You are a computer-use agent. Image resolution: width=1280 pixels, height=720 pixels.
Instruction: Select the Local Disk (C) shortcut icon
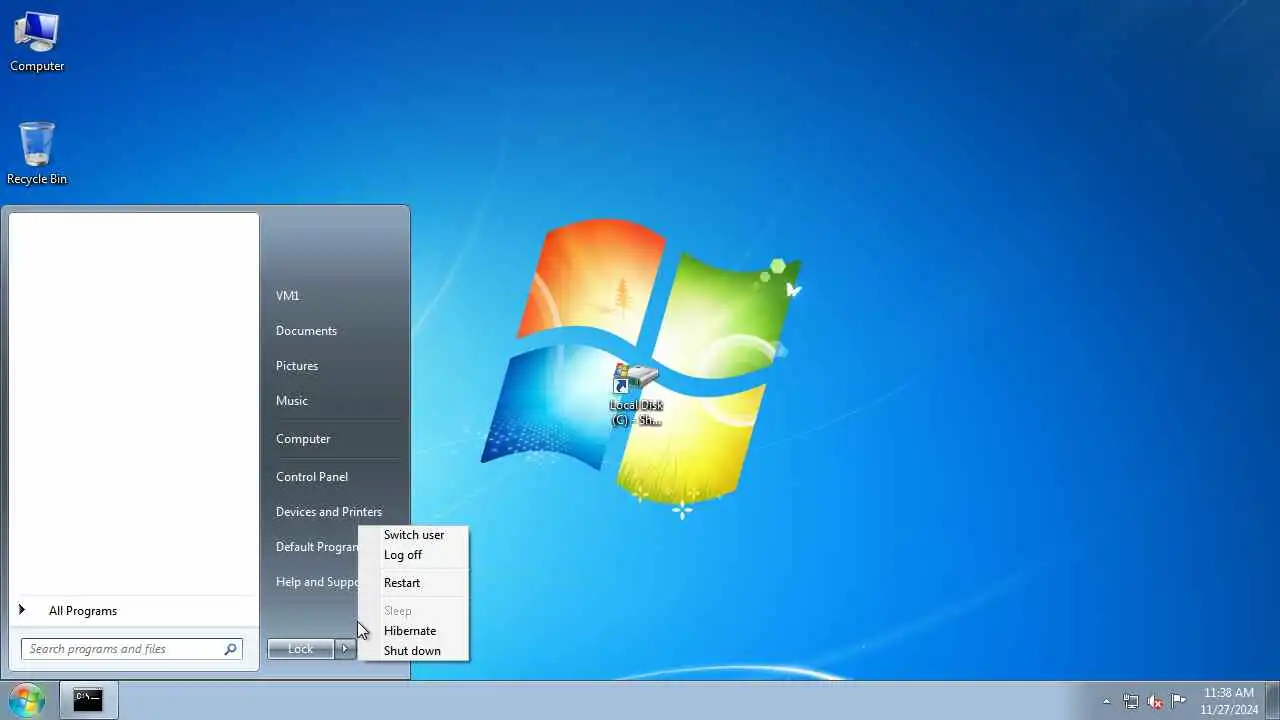636,396
